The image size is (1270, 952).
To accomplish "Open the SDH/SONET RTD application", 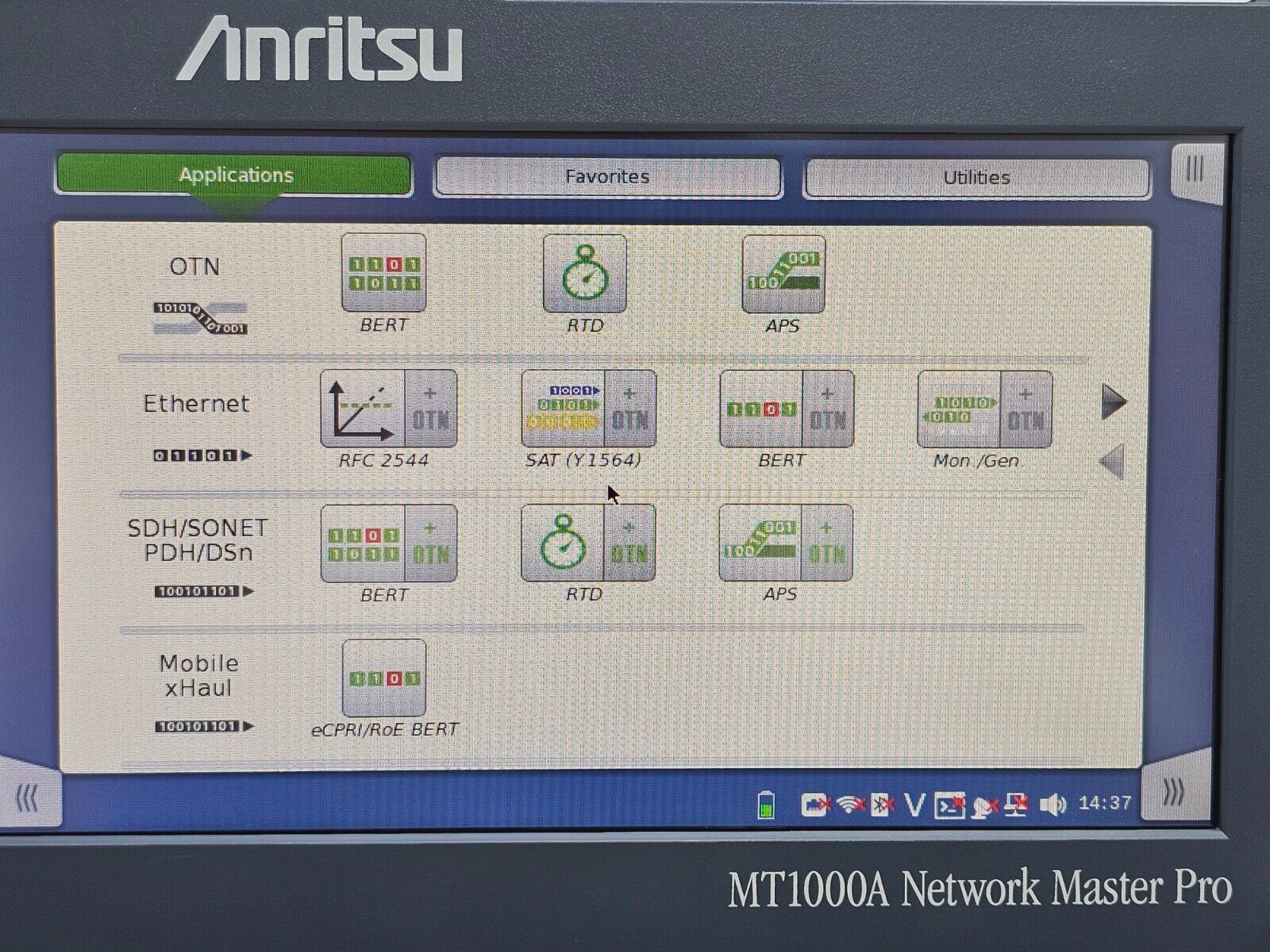I will click(x=564, y=543).
